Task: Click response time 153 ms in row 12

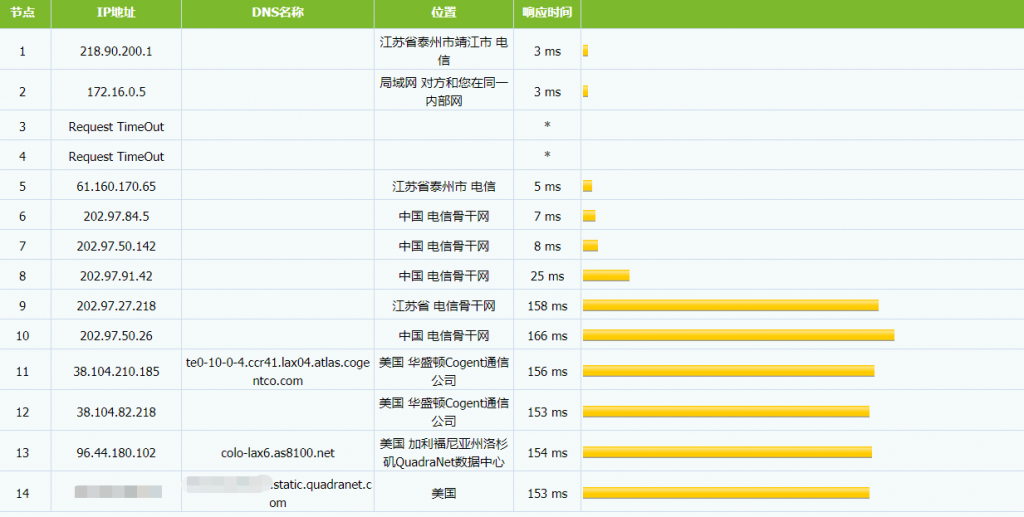Action: point(547,412)
